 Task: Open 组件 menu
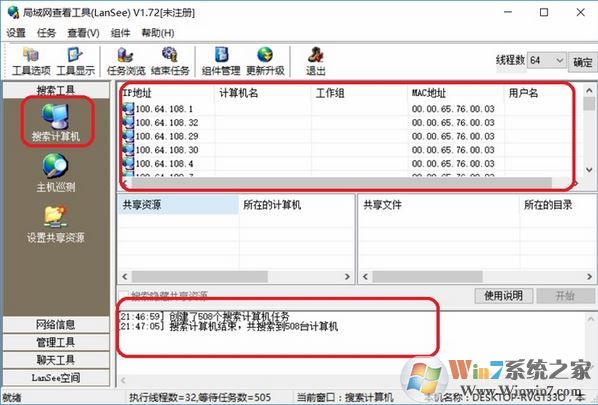[121, 33]
